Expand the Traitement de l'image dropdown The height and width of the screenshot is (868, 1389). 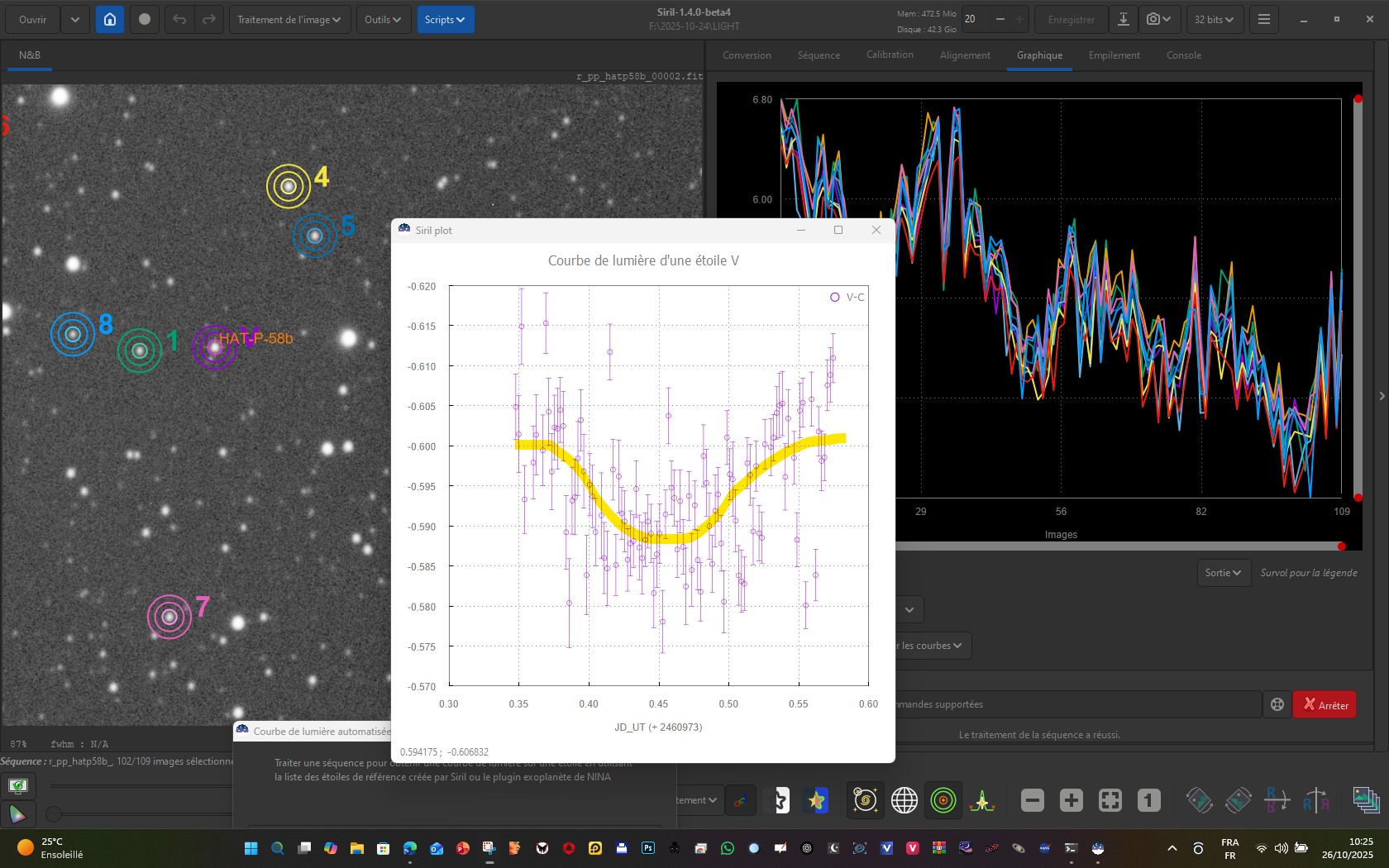[289, 19]
